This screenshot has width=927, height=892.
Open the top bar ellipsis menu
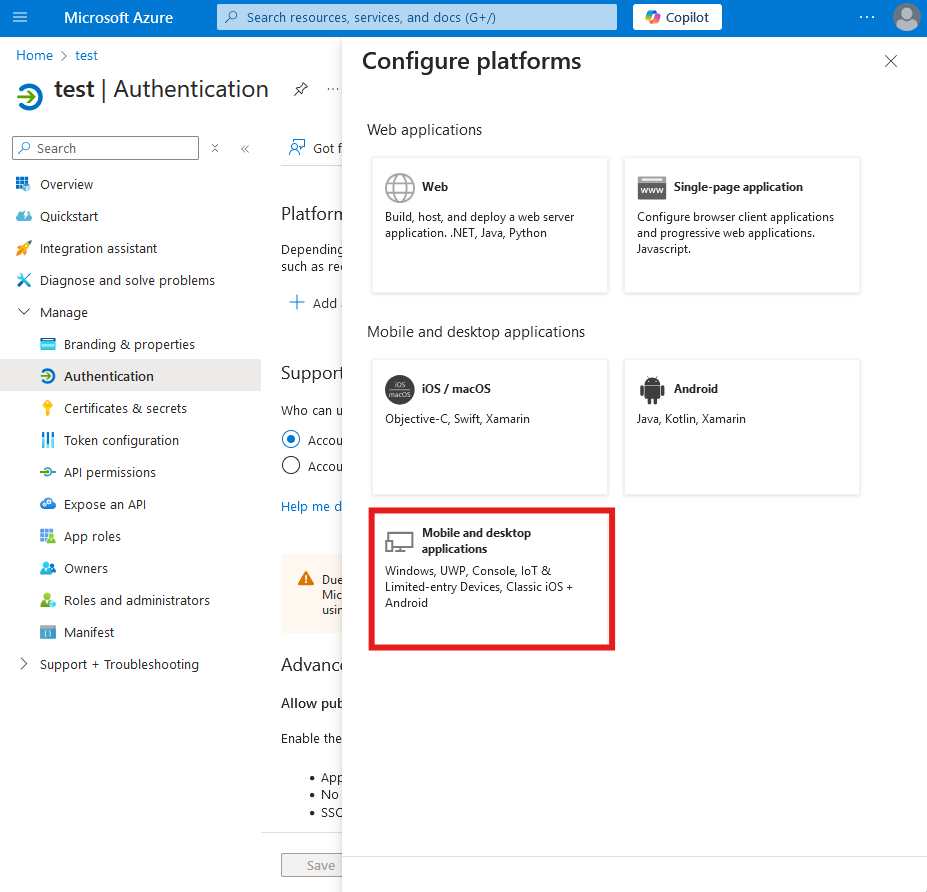pos(866,17)
